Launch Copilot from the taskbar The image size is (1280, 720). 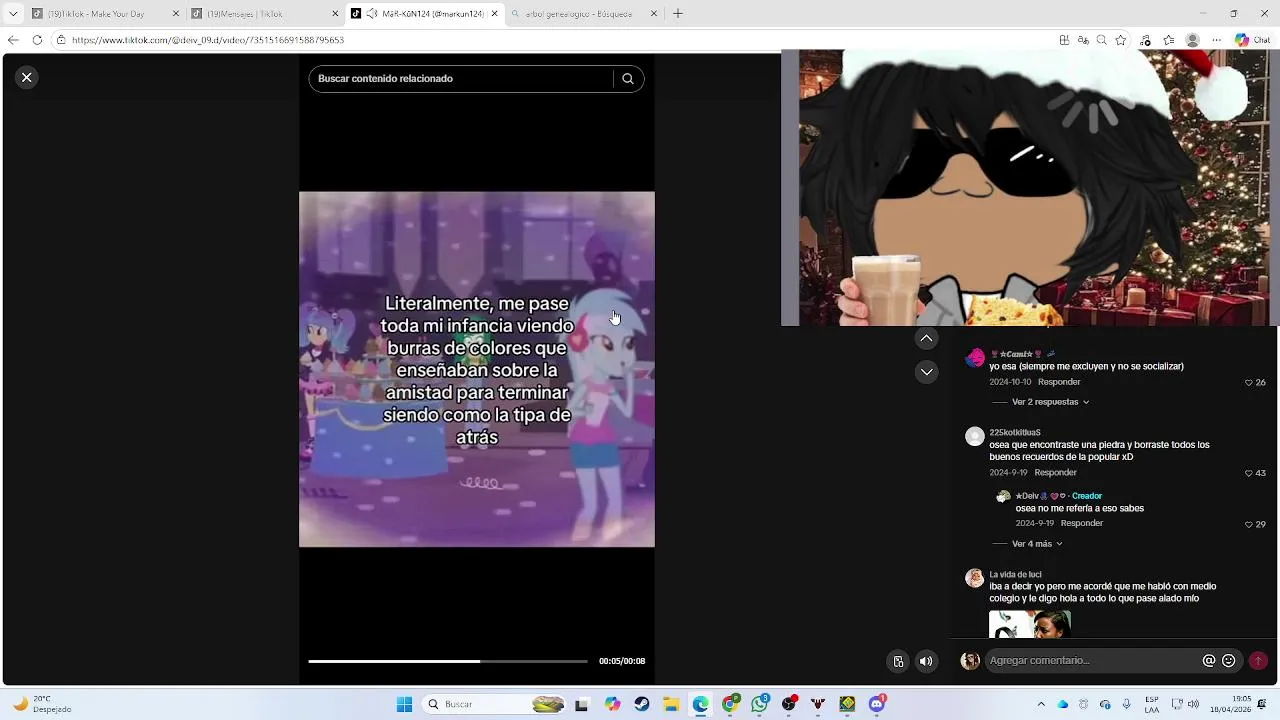pyautogui.click(x=612, y=705)
